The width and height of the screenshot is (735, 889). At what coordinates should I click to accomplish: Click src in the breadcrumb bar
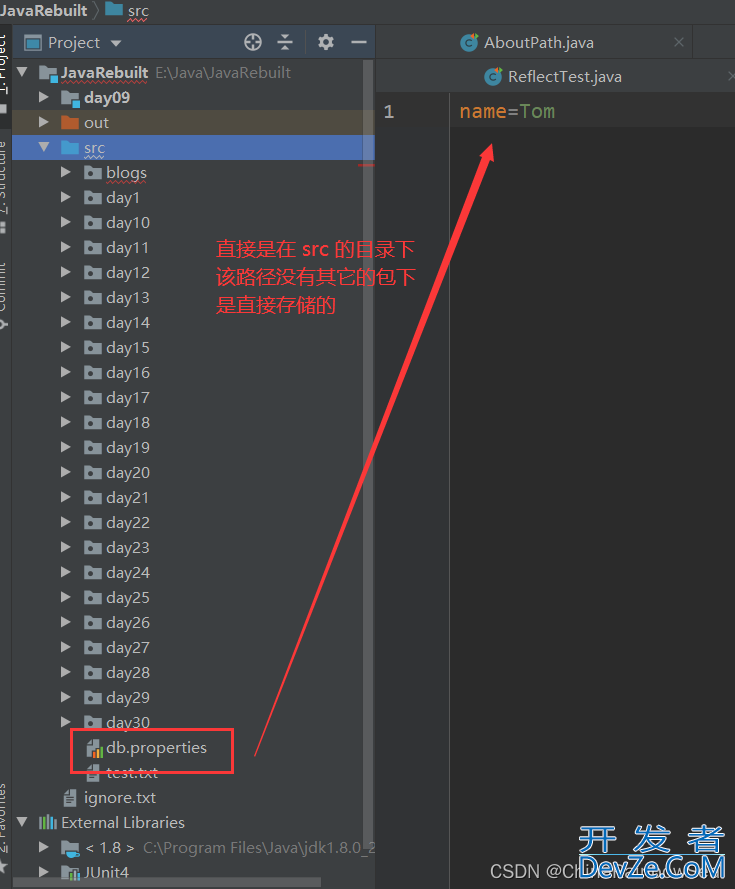coord(138,11)
